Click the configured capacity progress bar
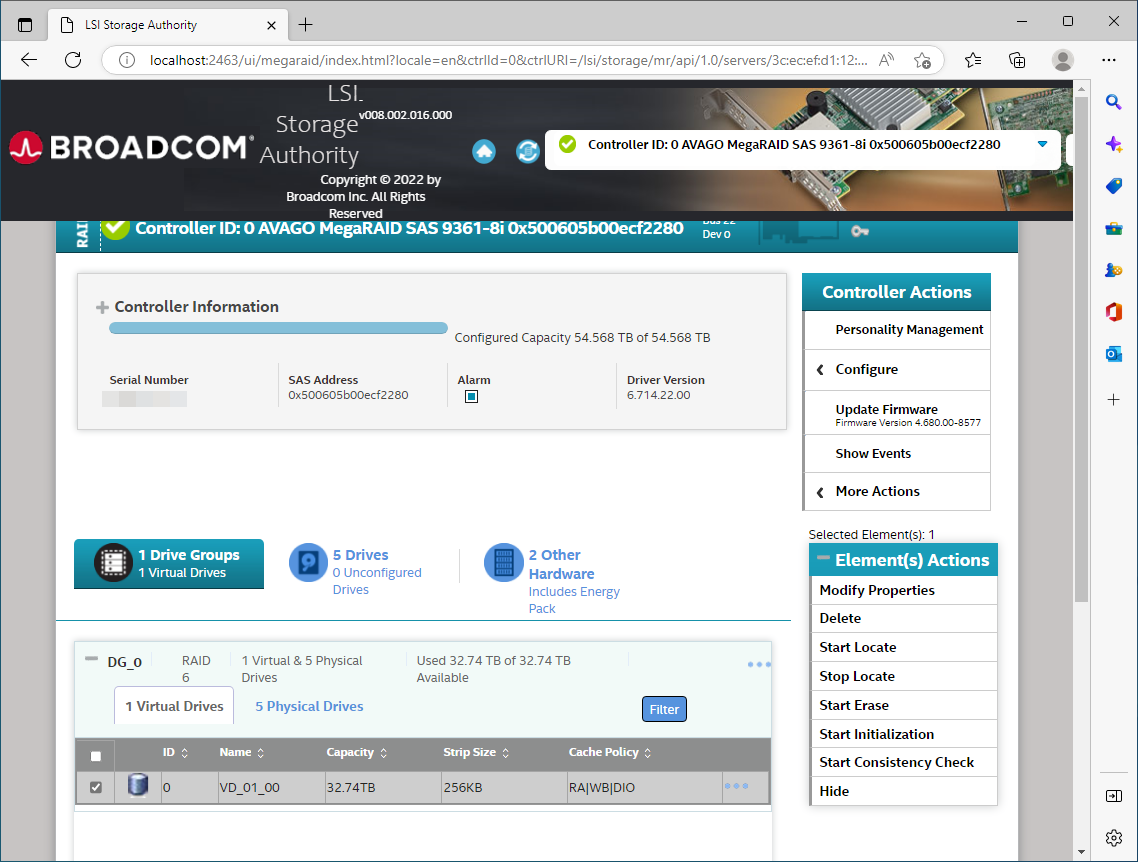The image size is (1138, 862). click(278, 328)
